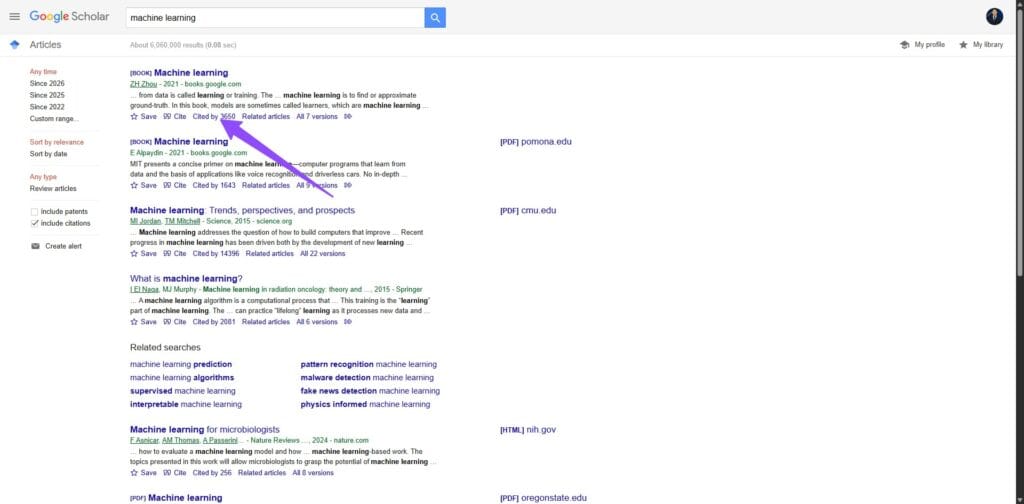The height and width of the screenshot is (504, 1024).
Task: Search related physics informed machine learning
Action: pyautogui.click(x=365, y=405)
